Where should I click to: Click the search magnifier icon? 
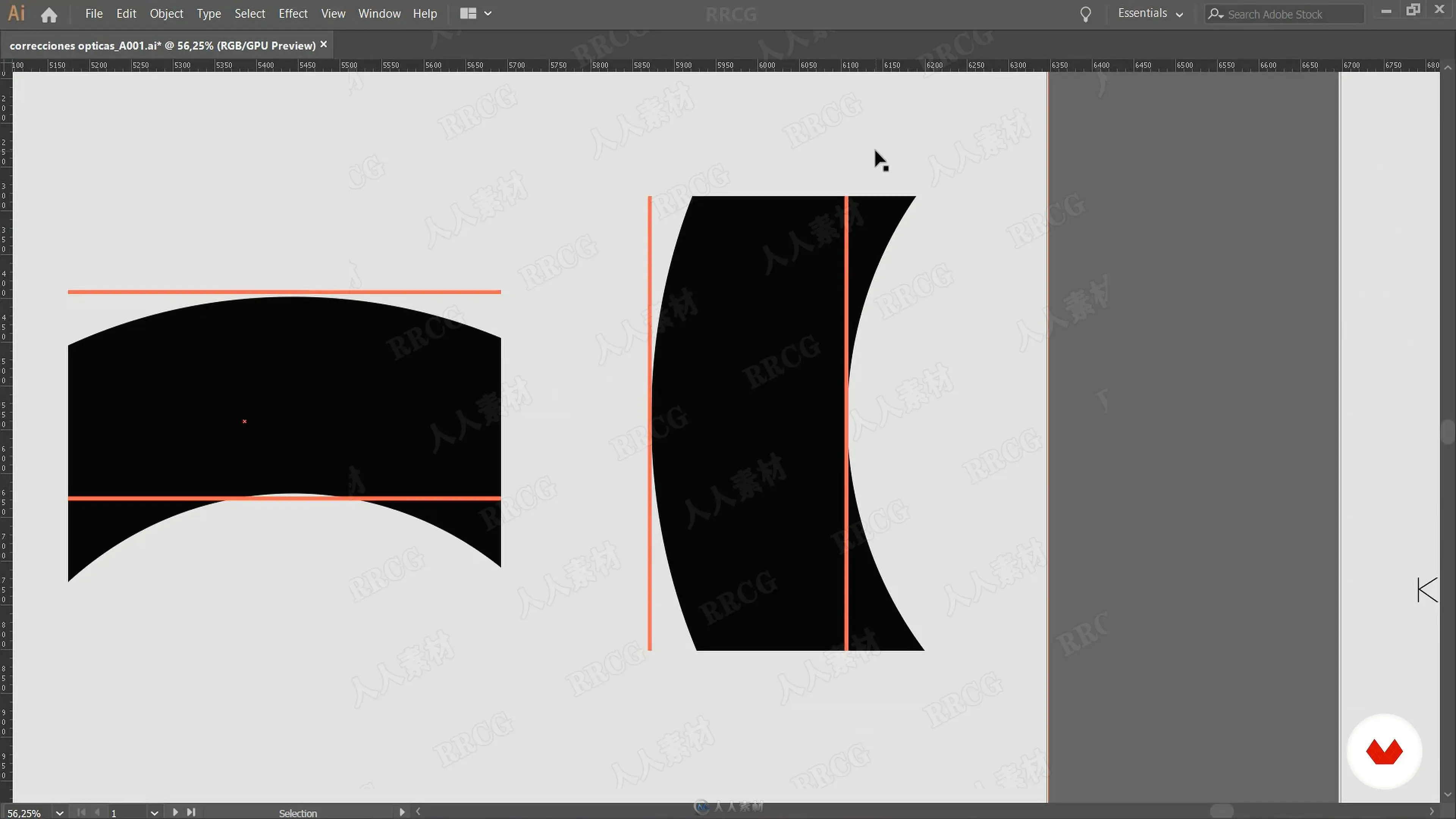(x=1214, y=14)
